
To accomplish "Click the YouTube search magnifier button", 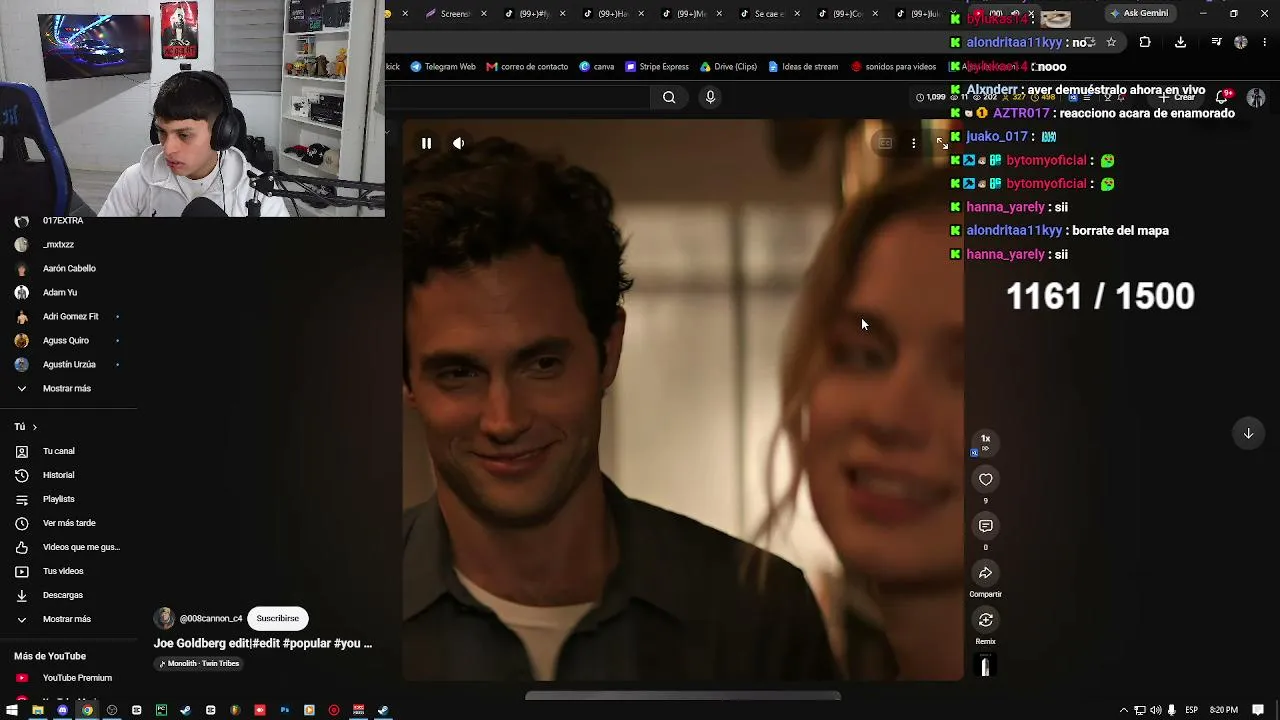I will [x=669, y=97].
